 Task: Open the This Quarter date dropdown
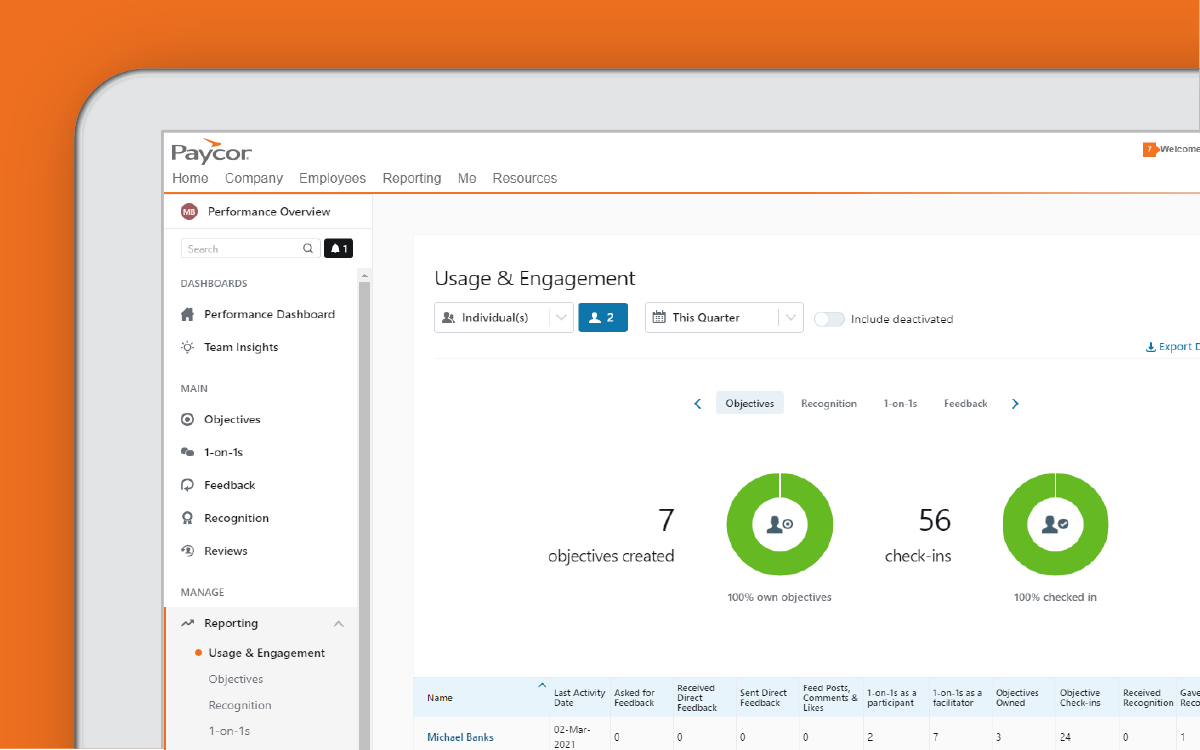pyautogui.click(x=724, y=317)
